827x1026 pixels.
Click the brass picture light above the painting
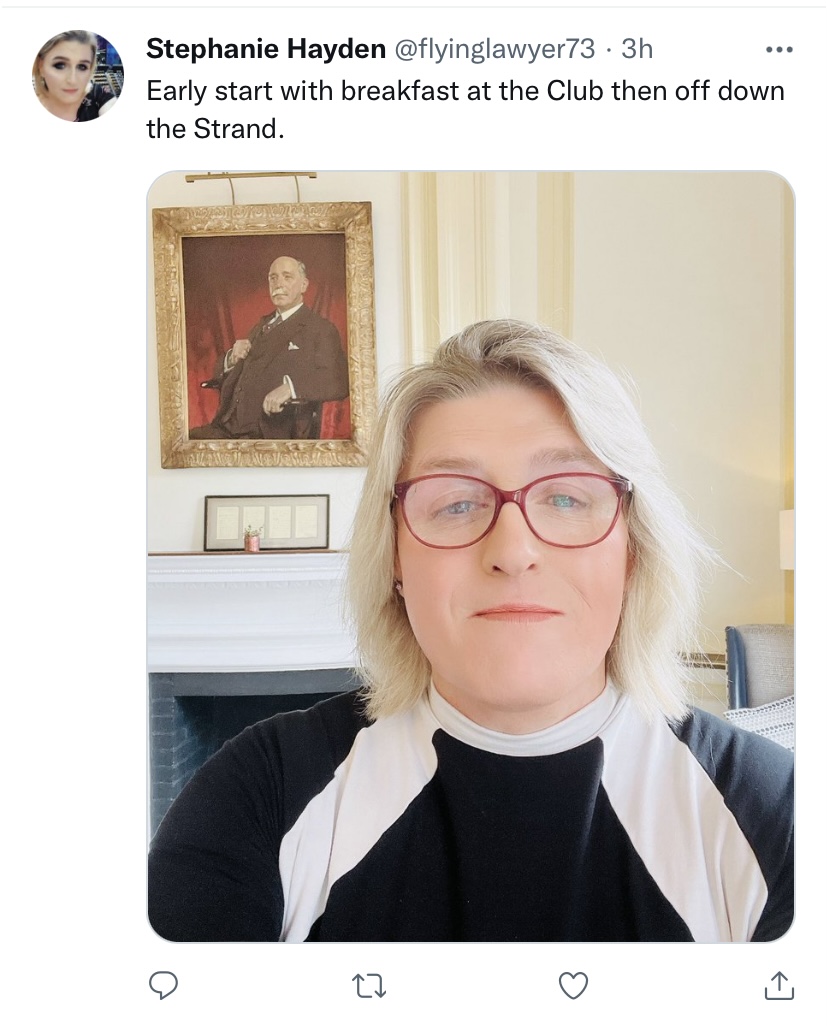tap(249, 178)
